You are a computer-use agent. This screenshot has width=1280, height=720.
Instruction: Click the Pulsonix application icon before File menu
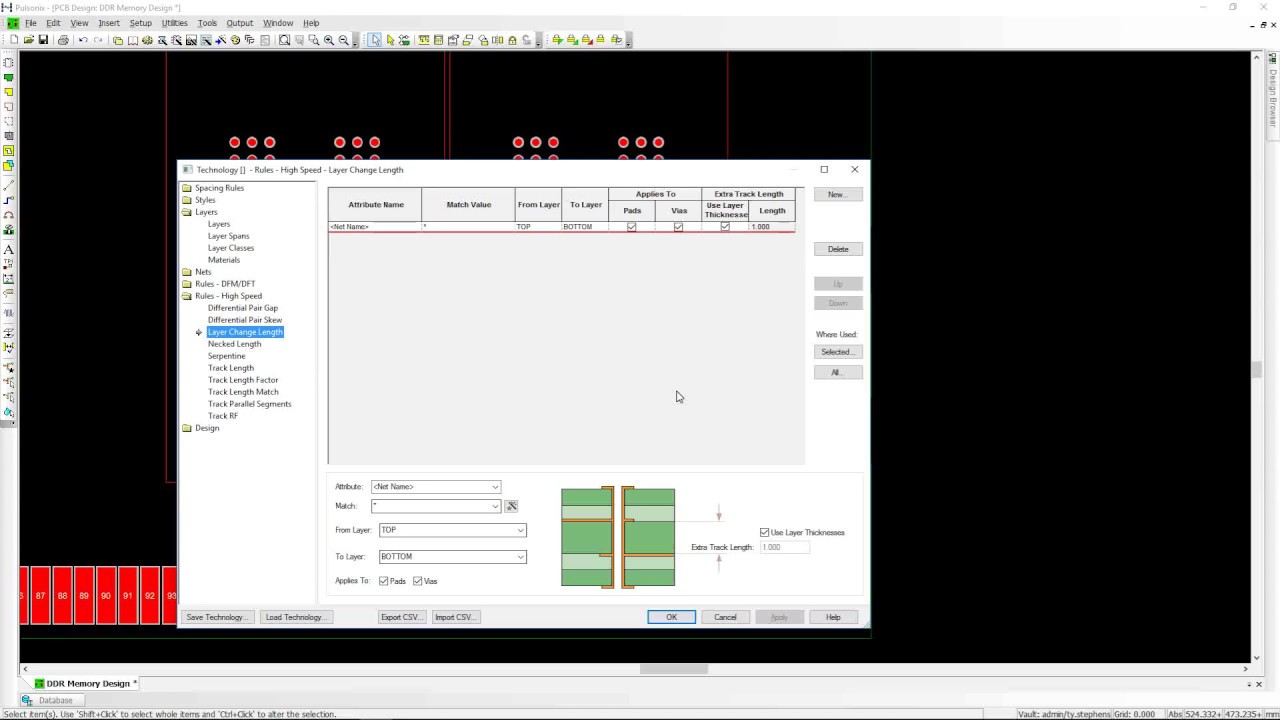click(x=12, y=23)
